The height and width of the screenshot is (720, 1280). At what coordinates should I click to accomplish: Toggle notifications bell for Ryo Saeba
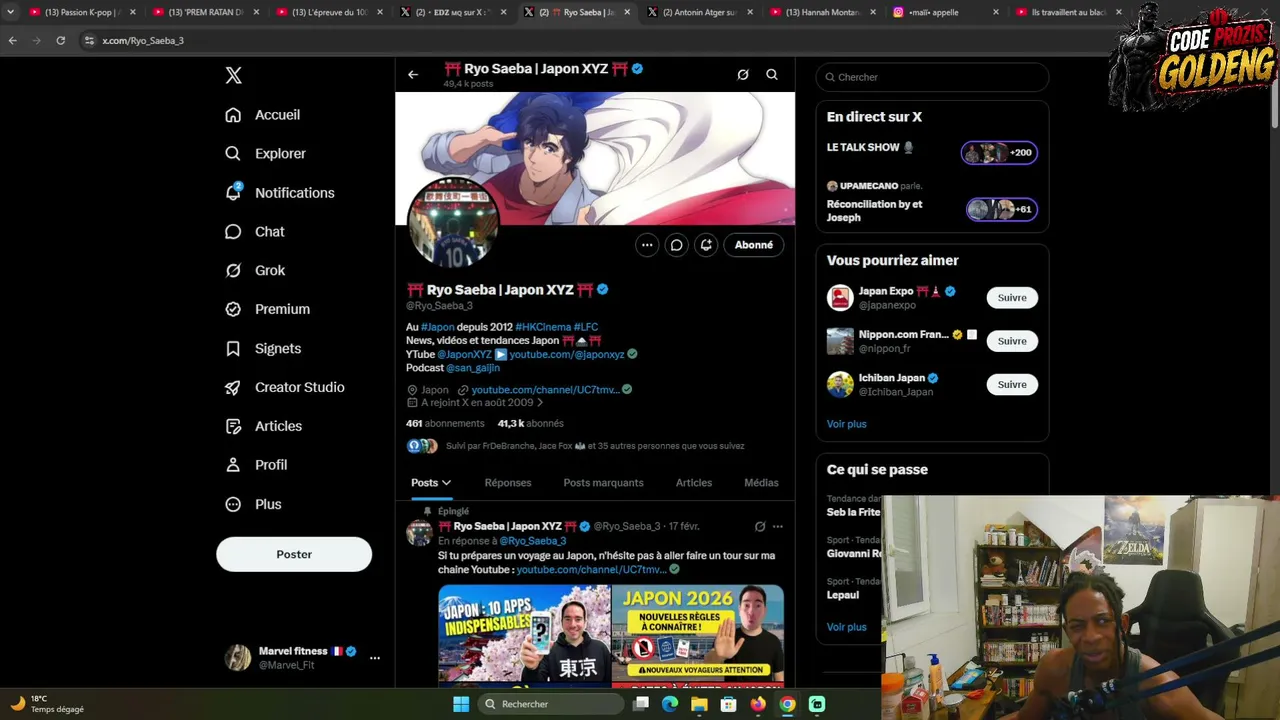706,245
